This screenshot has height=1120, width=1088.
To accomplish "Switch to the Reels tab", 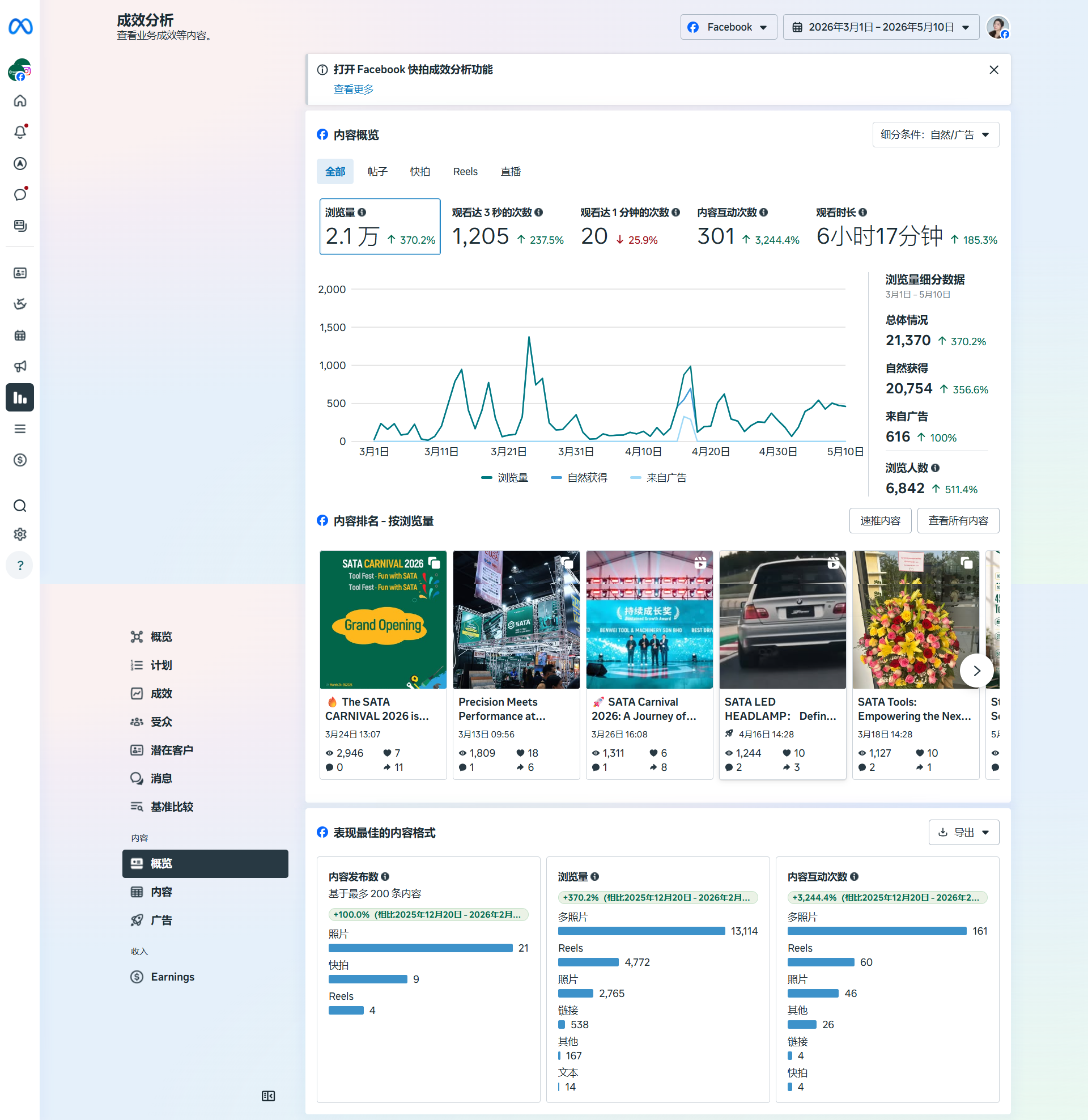I will coord(465,171).
